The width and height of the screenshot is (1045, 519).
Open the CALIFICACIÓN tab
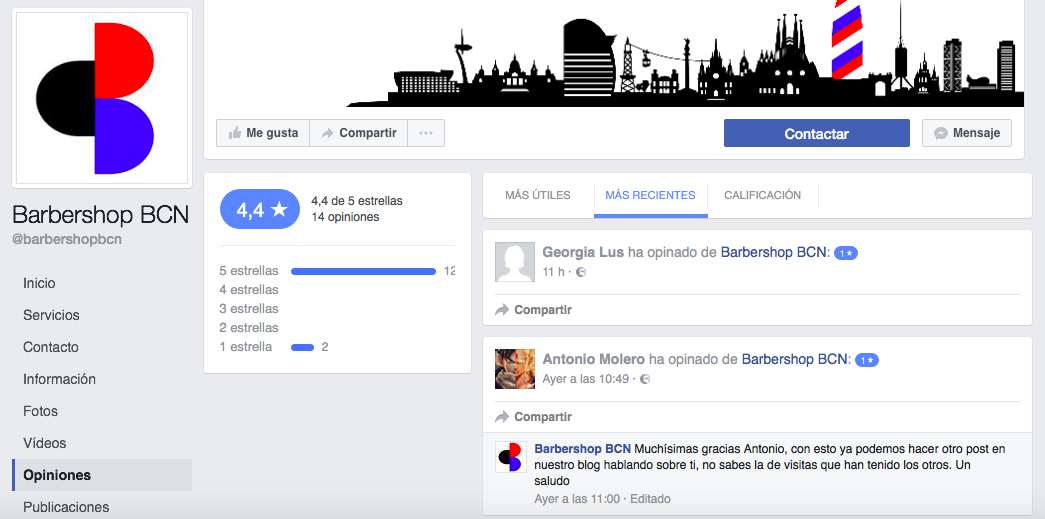[x=762, y=195]
